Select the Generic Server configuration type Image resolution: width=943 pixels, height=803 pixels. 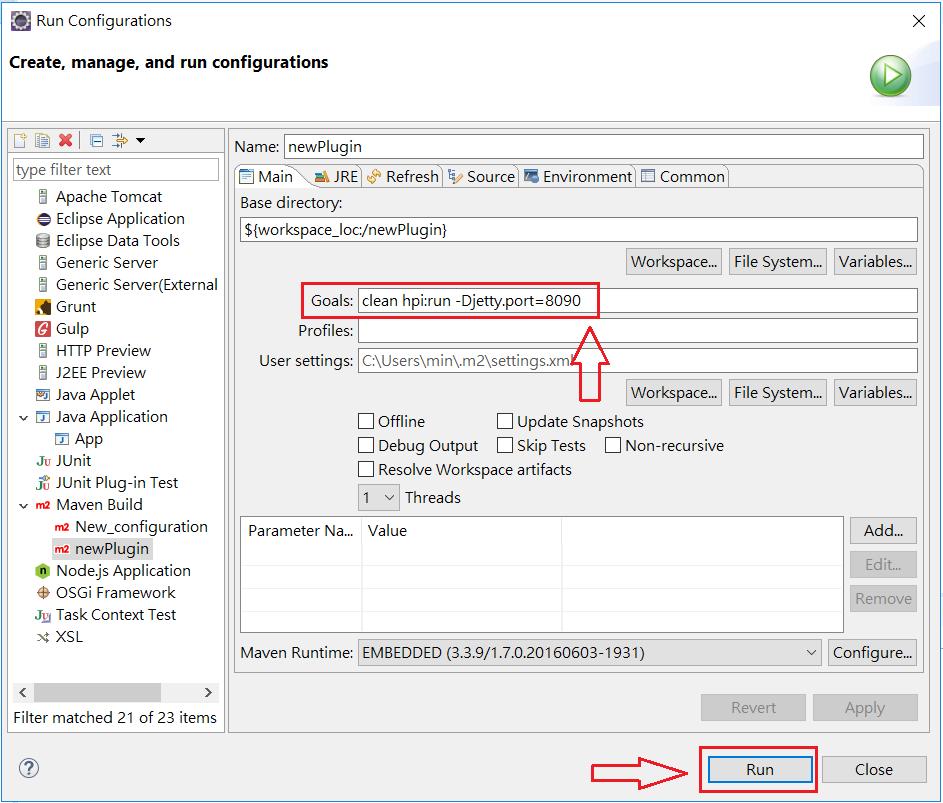click(106, 263)
